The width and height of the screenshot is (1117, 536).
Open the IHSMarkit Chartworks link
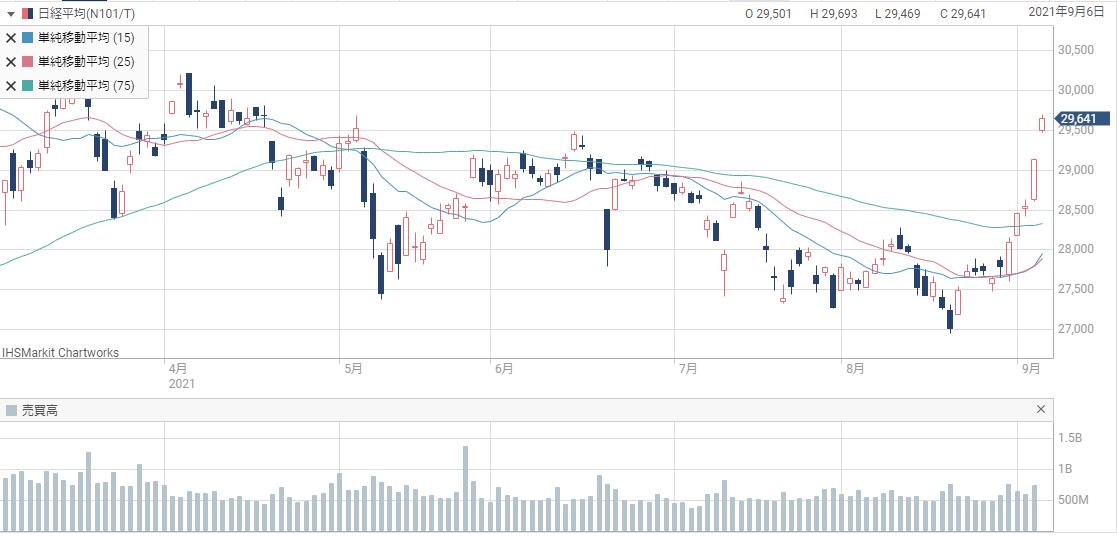pos(60,352)
